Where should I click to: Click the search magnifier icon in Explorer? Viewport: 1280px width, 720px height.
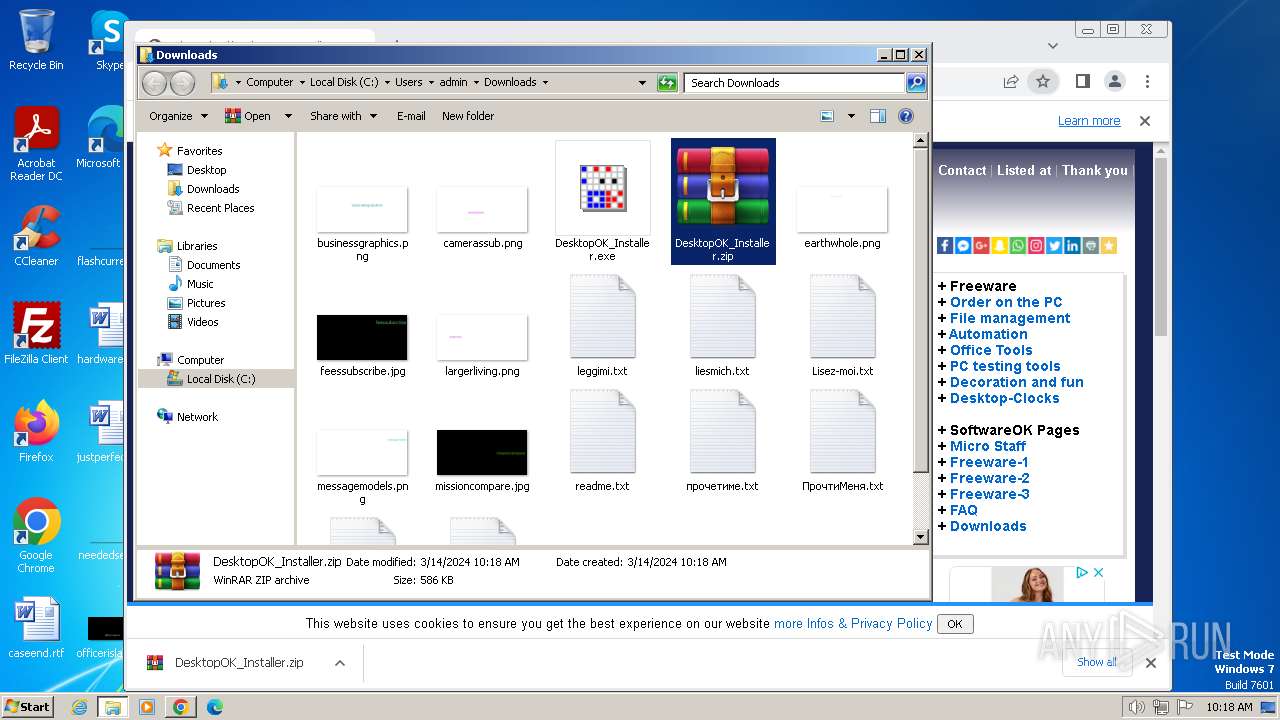915,83
